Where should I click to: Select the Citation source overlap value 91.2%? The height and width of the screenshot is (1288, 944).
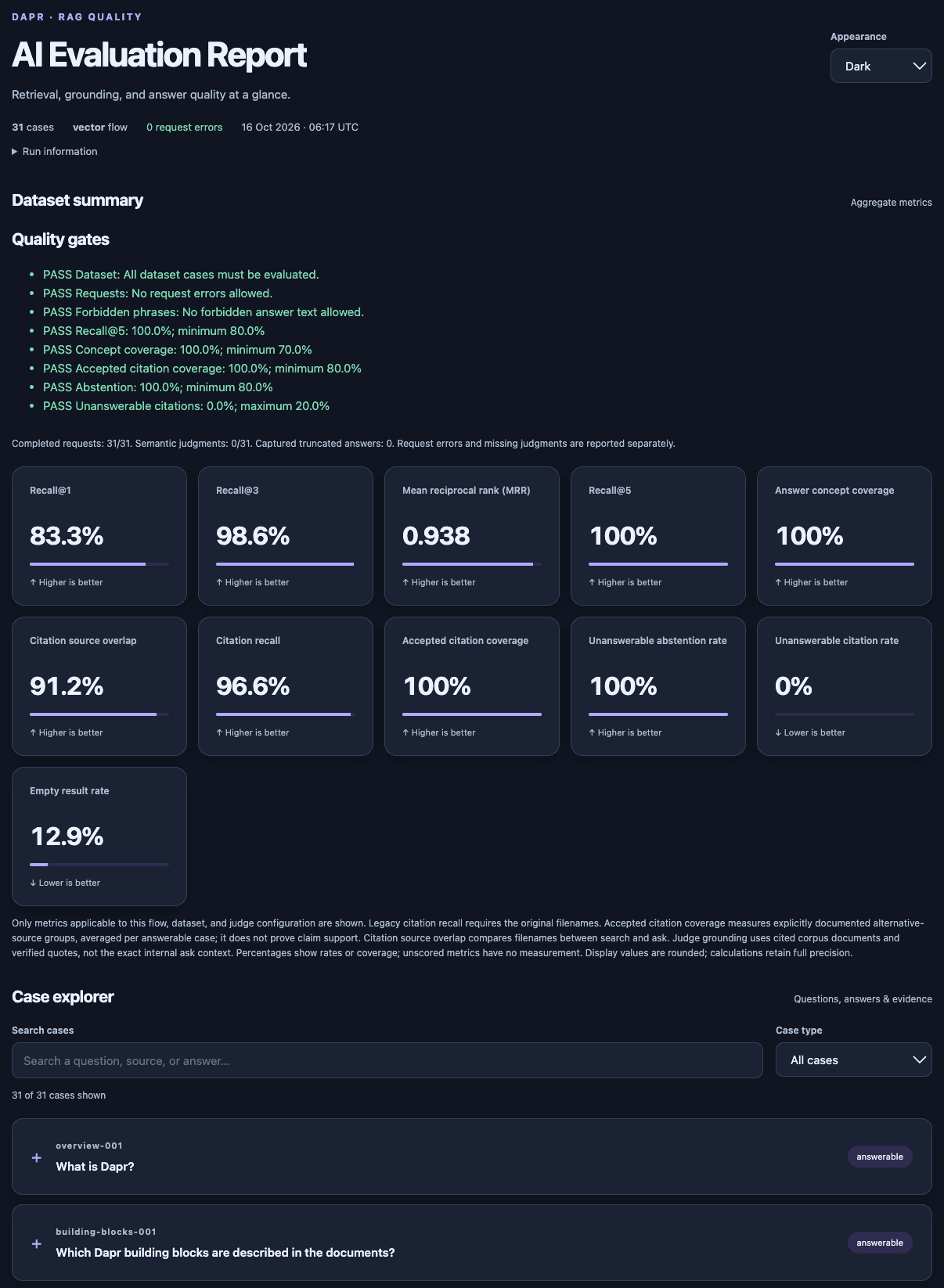[67, 686]
